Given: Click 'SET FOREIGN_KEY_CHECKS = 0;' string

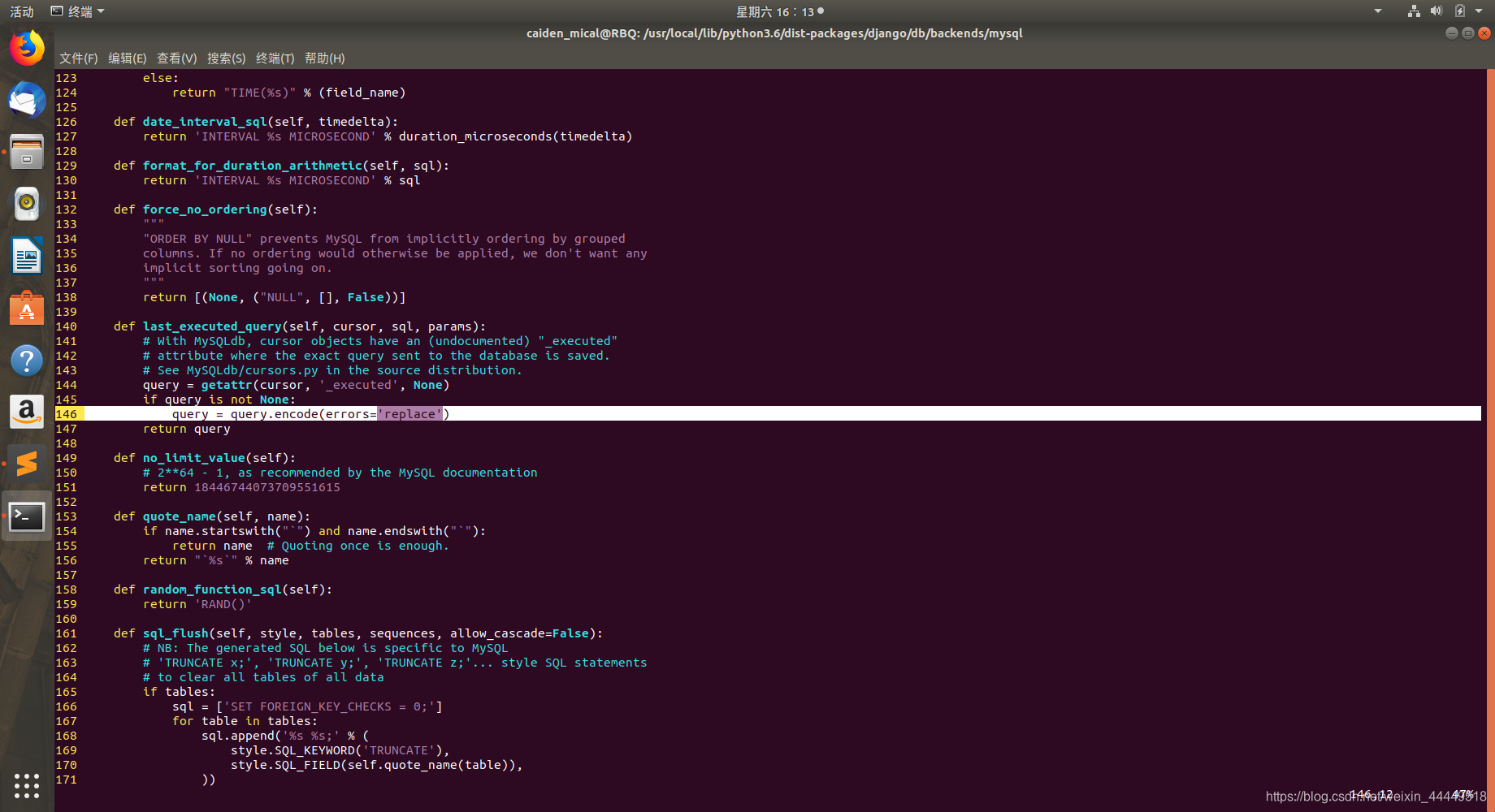Looking at the screenshot, I should tap(329, 706).
